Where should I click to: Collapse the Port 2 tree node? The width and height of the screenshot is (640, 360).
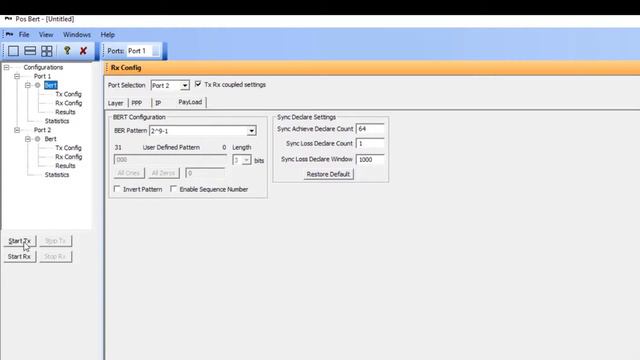[17, 130]
